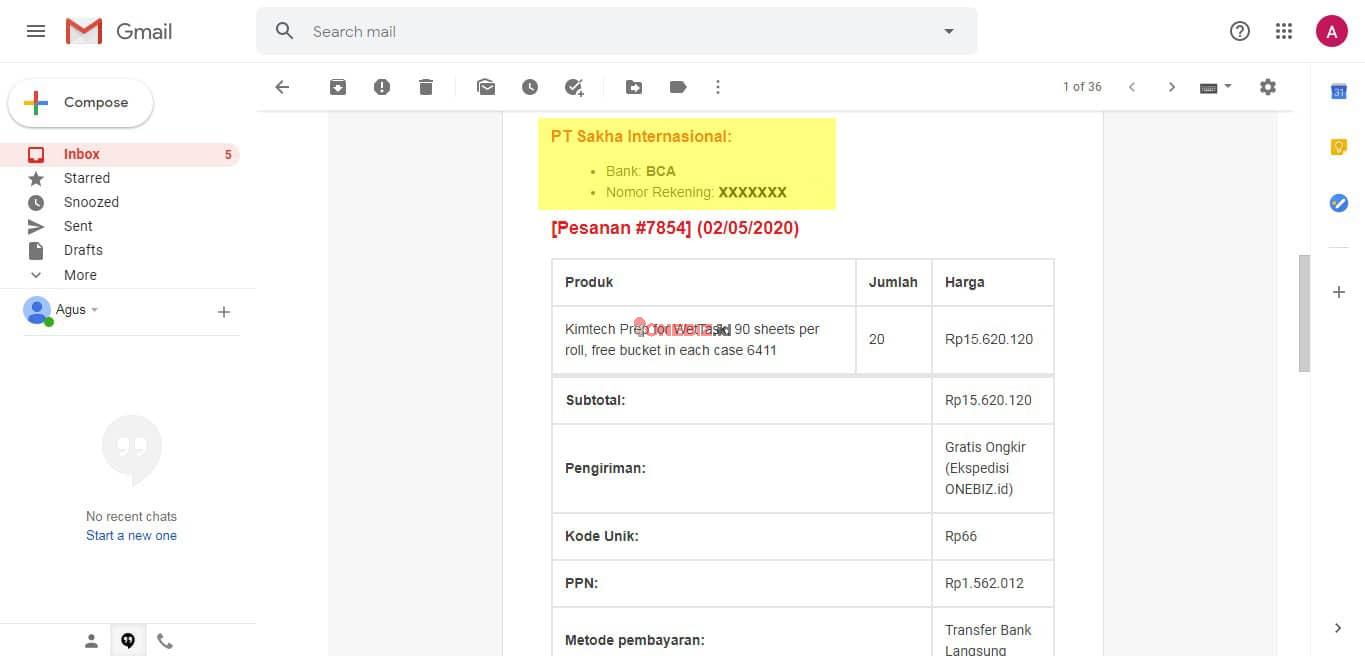Go to newer email arrow

[1132, 87]
